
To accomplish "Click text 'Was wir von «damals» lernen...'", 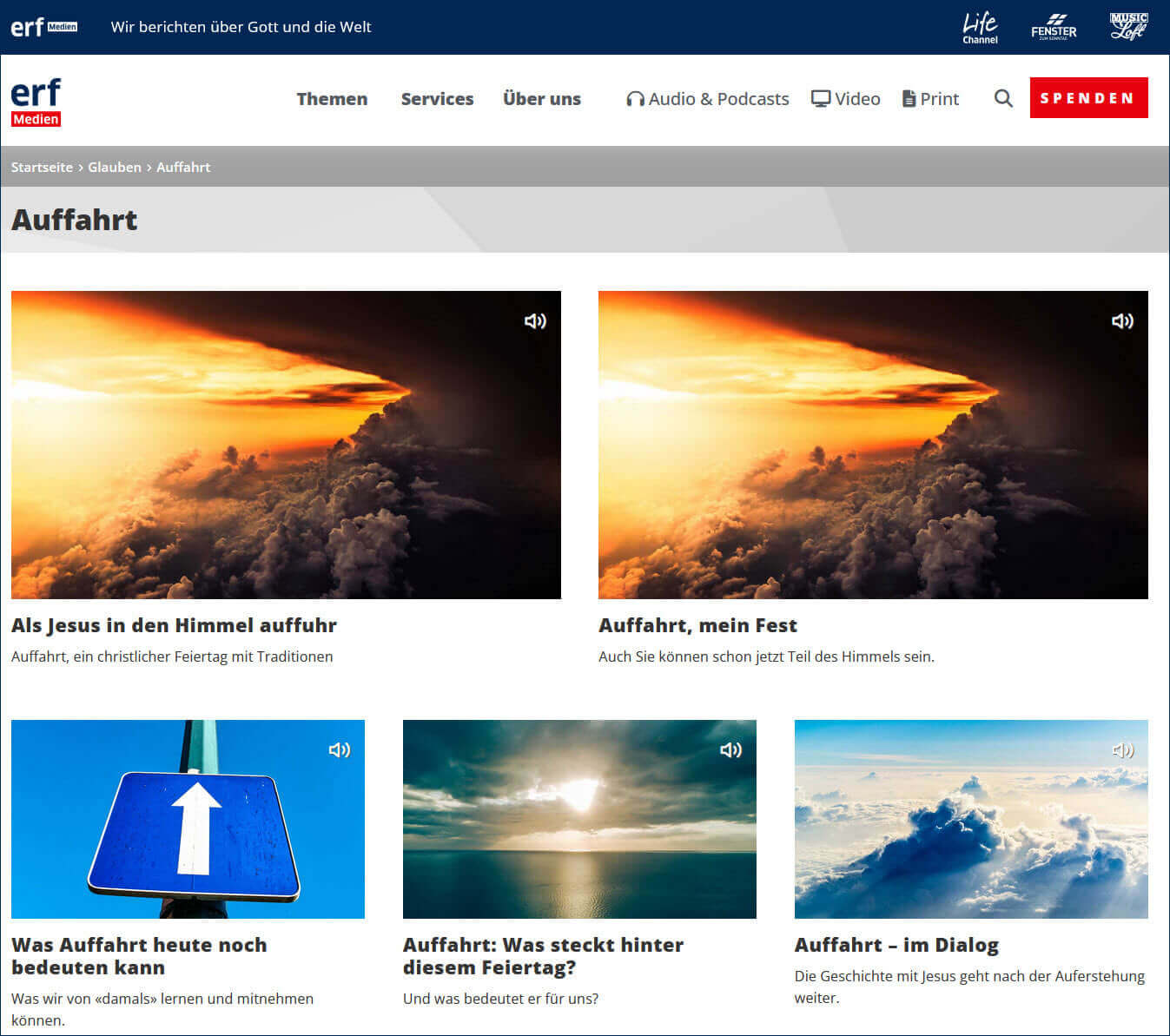I will [x=162, y=1009].
